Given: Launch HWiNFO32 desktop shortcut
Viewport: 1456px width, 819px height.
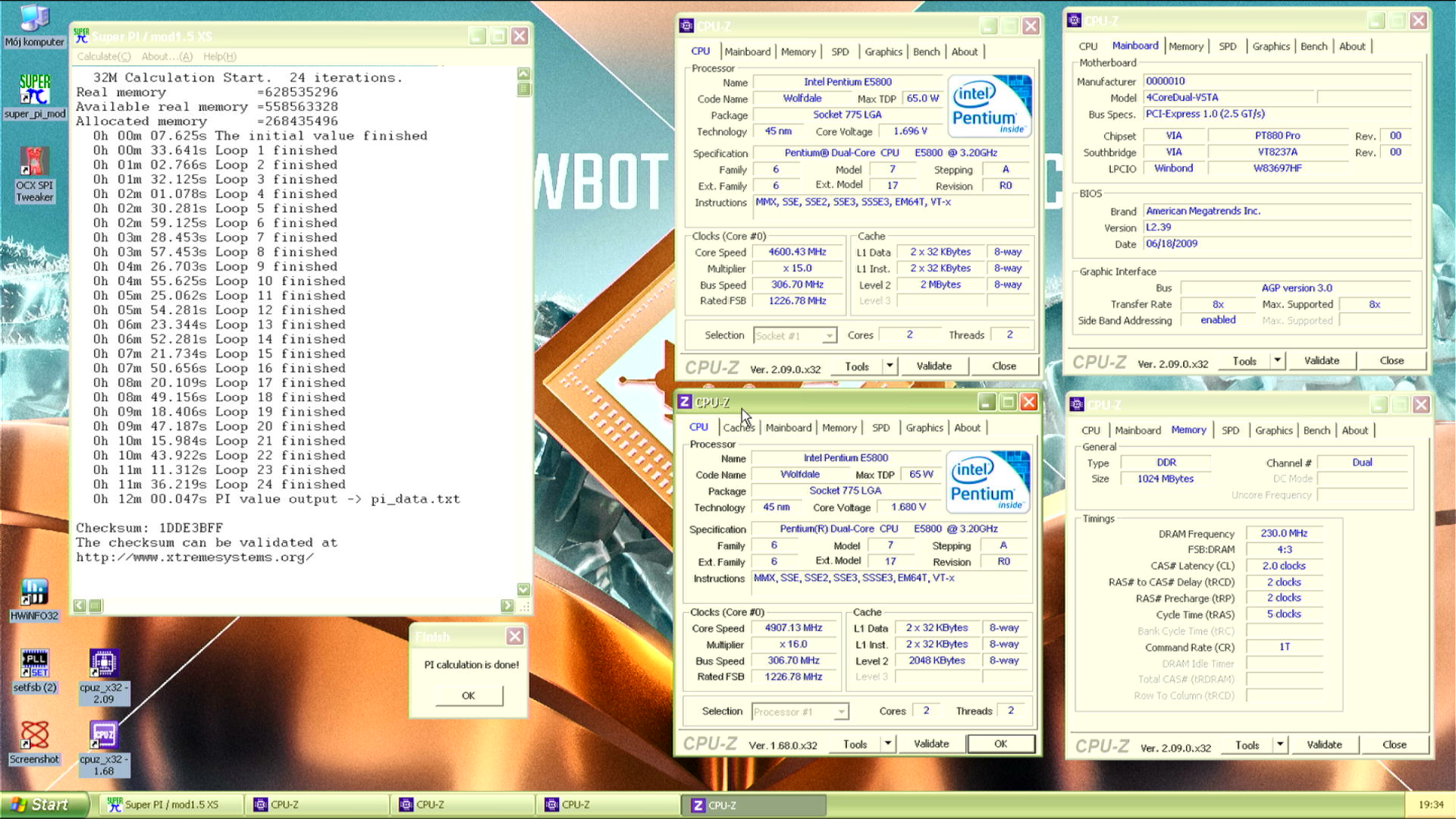Looking at the screenshot, I should point(34,599).
